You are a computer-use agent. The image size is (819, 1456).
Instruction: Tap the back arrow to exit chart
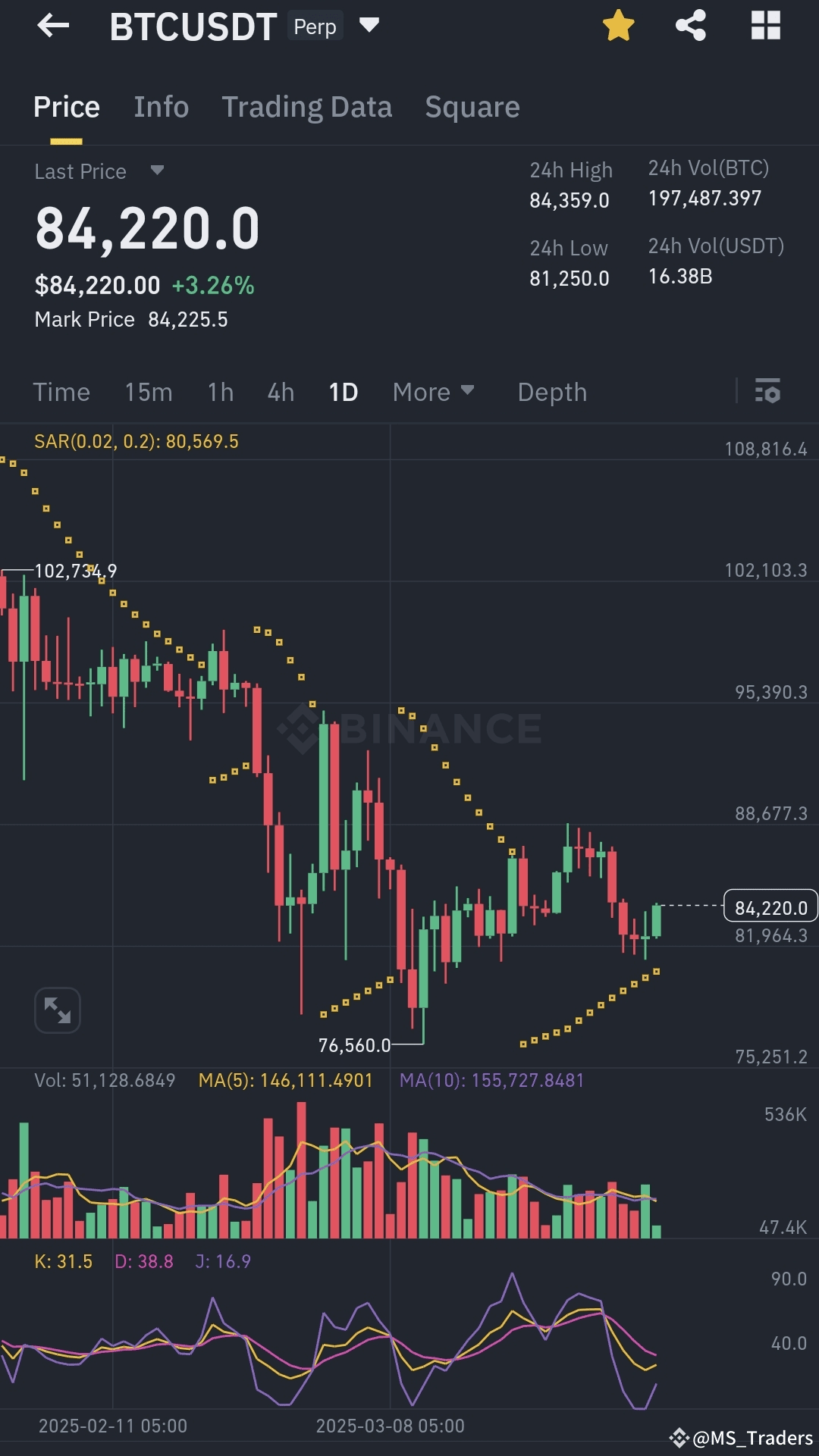click(x=52, y=25)
